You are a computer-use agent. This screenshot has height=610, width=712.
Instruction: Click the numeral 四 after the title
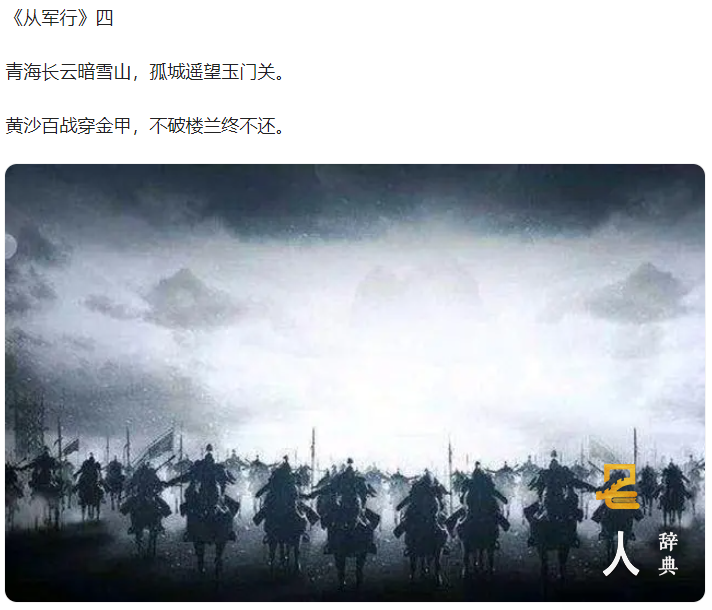pos(104,19)
